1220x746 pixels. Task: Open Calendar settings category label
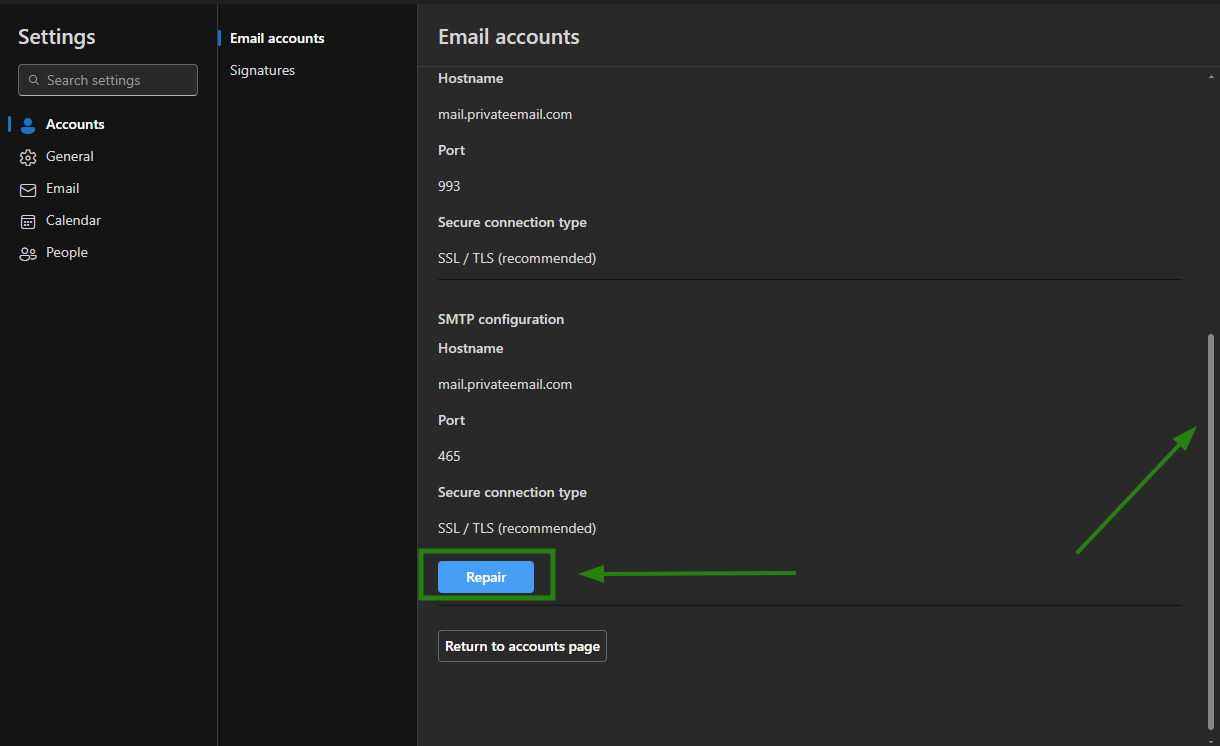coord(73,220)
